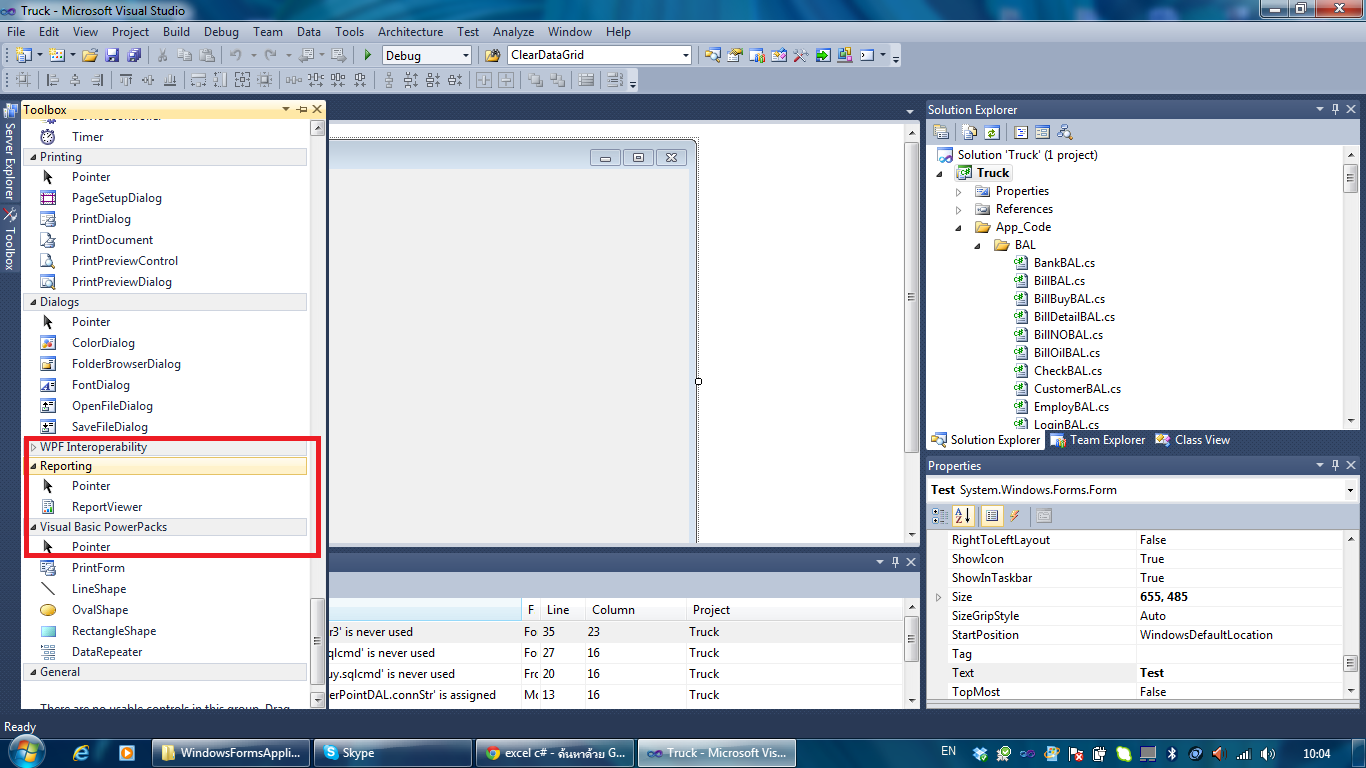Collapse the Dialogs group in Toolbox
The image size is (1366, 768).
coord(33,302)
